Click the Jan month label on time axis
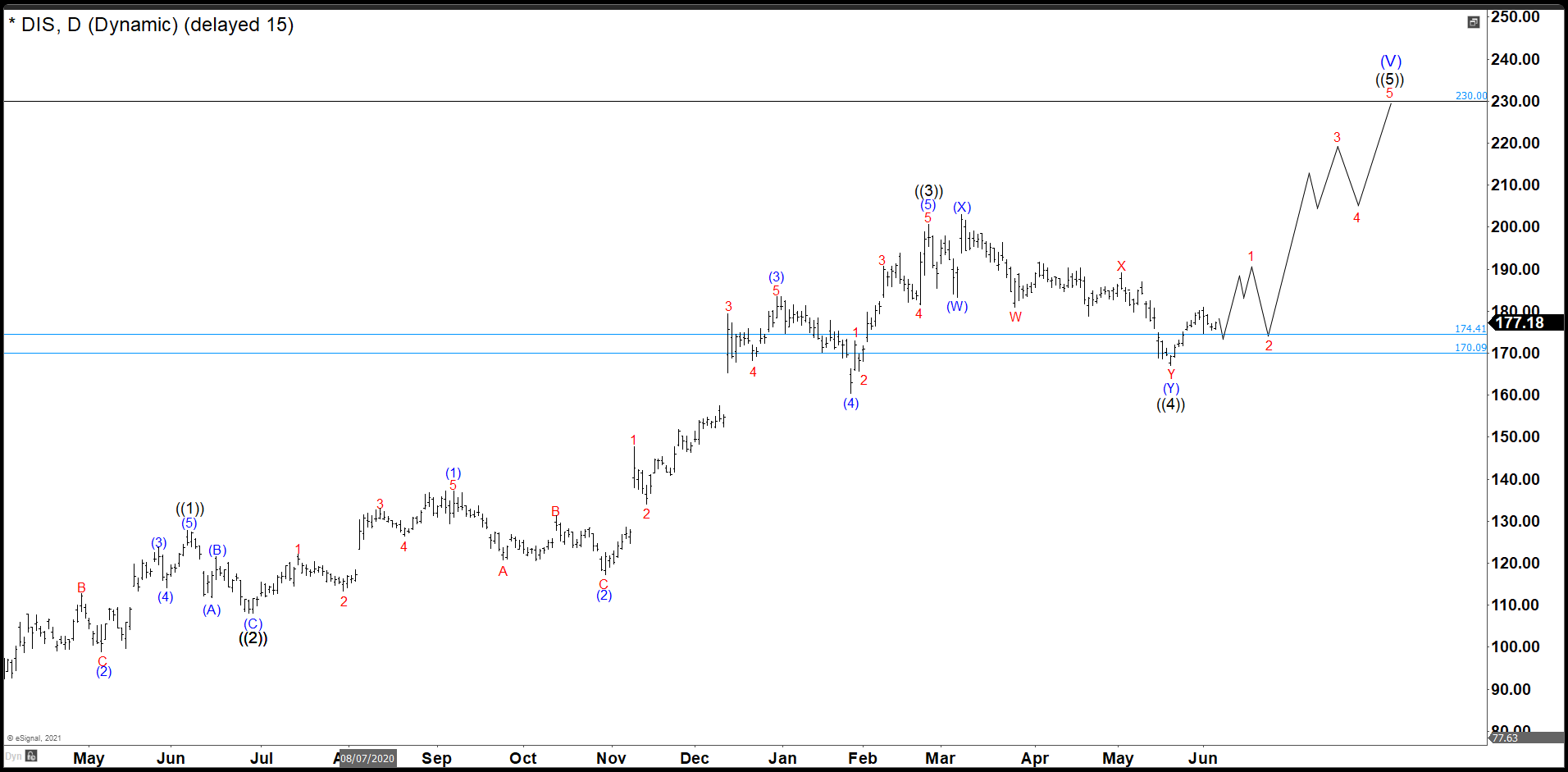Image resolution: width=1568 pixels, height=772 pixels. [783, 759]
